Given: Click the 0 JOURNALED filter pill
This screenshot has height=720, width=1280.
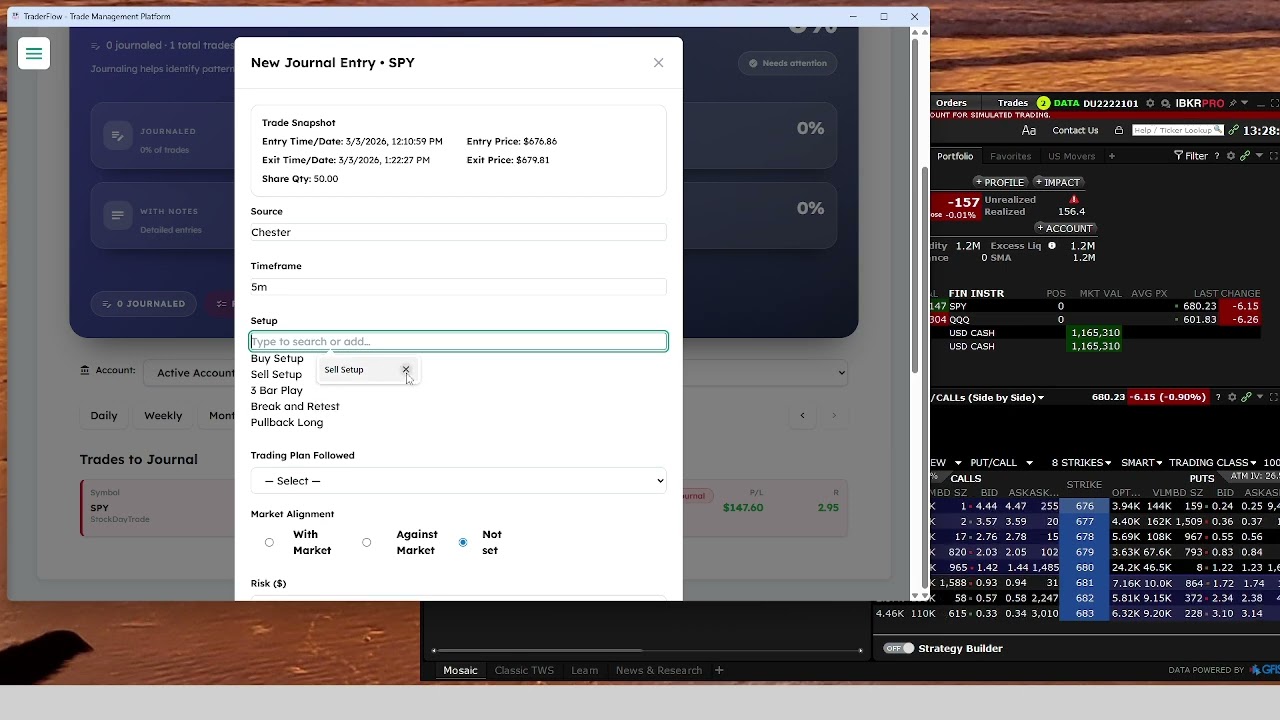Looking at the screenshot, I should (145, 304).
